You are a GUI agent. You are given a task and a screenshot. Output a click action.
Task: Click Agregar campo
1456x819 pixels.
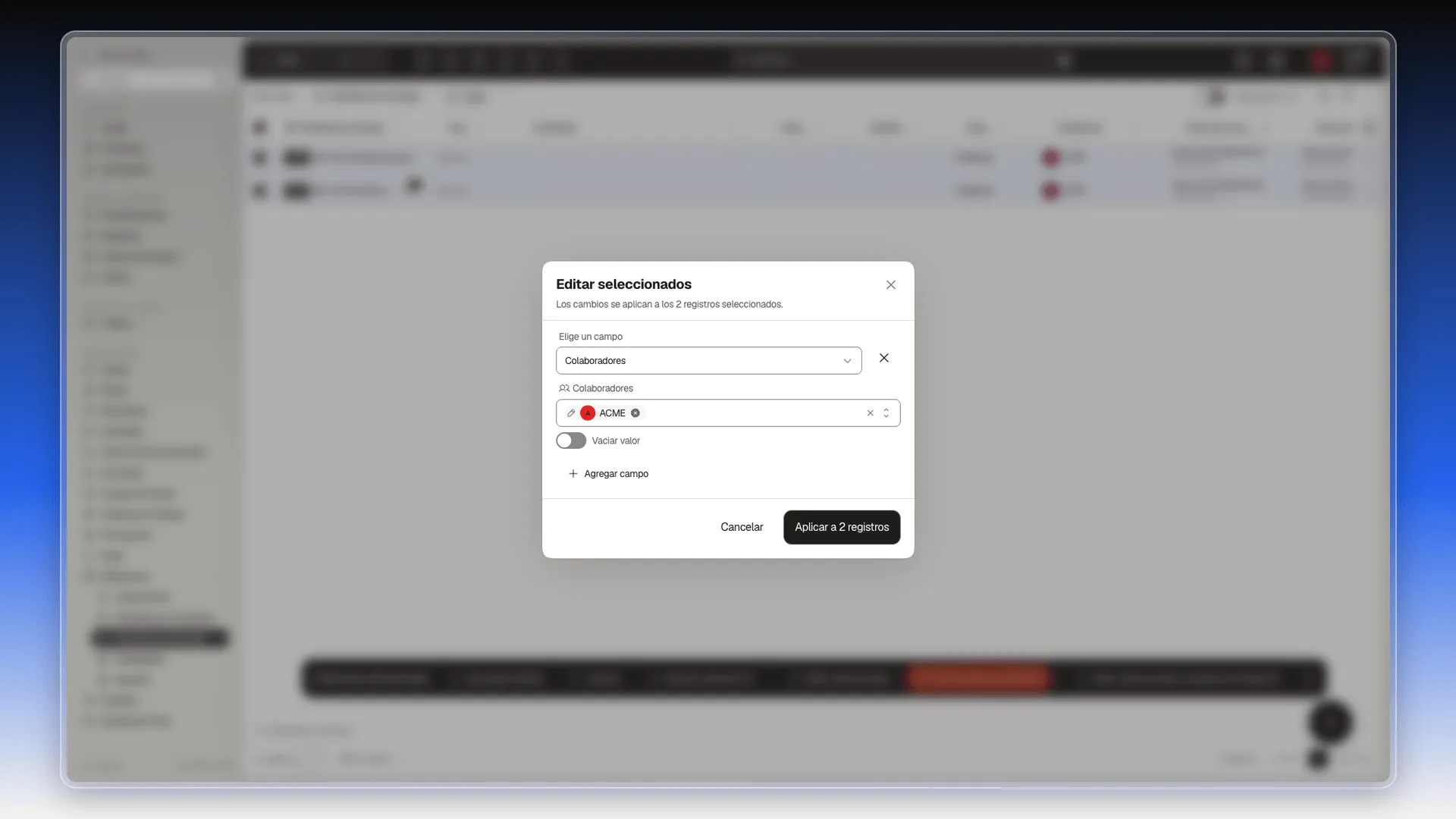click(x=608, y=474)
